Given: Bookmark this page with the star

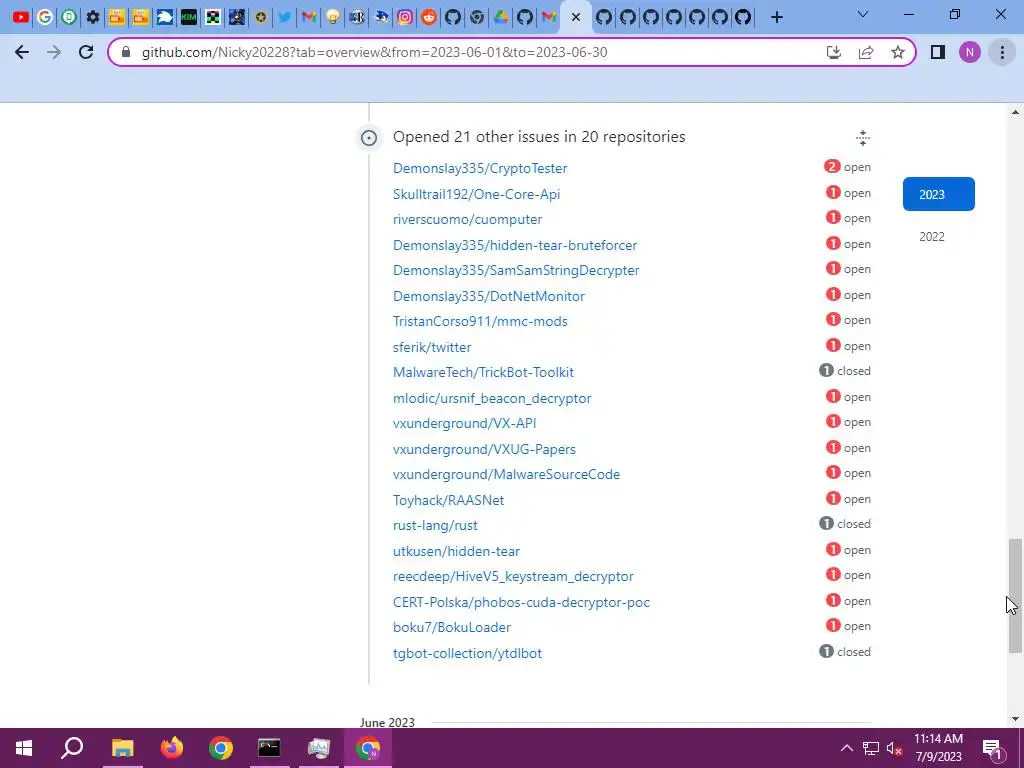Looking at the screenshot, I should (x=898, y=52).
